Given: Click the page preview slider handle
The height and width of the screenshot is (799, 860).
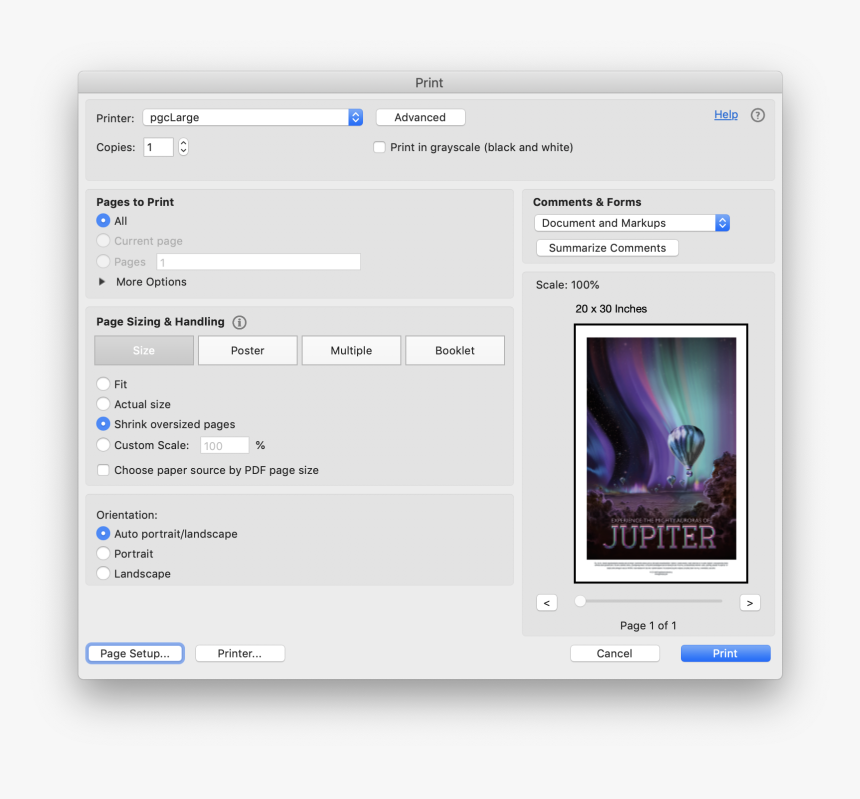Looking at the screenshot, I should [580, 602].
